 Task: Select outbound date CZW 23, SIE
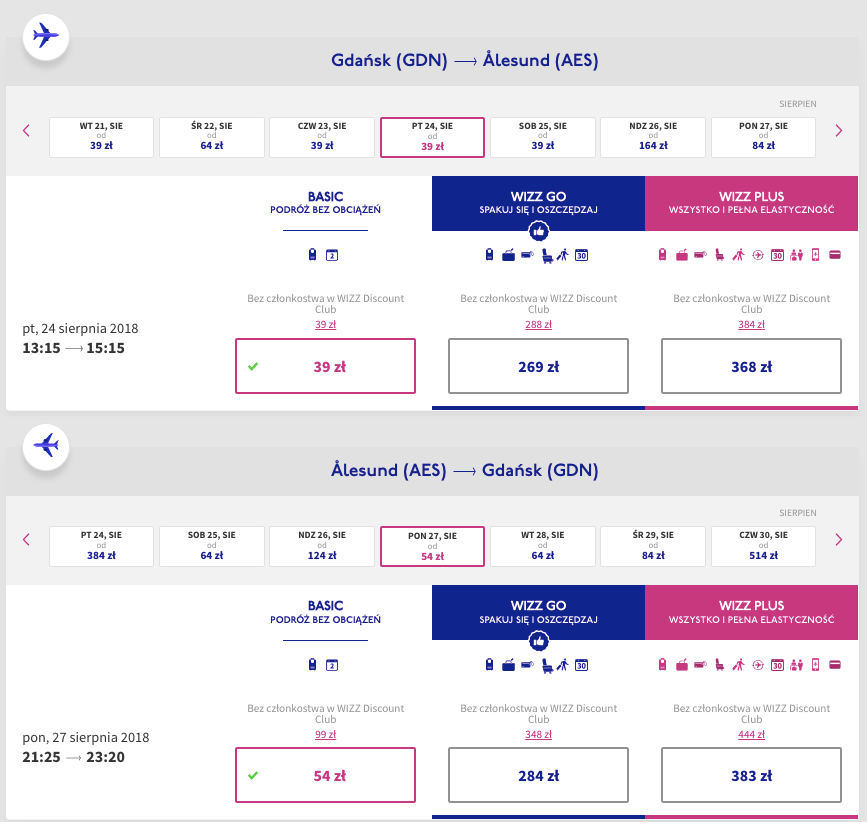pos(322,137)
